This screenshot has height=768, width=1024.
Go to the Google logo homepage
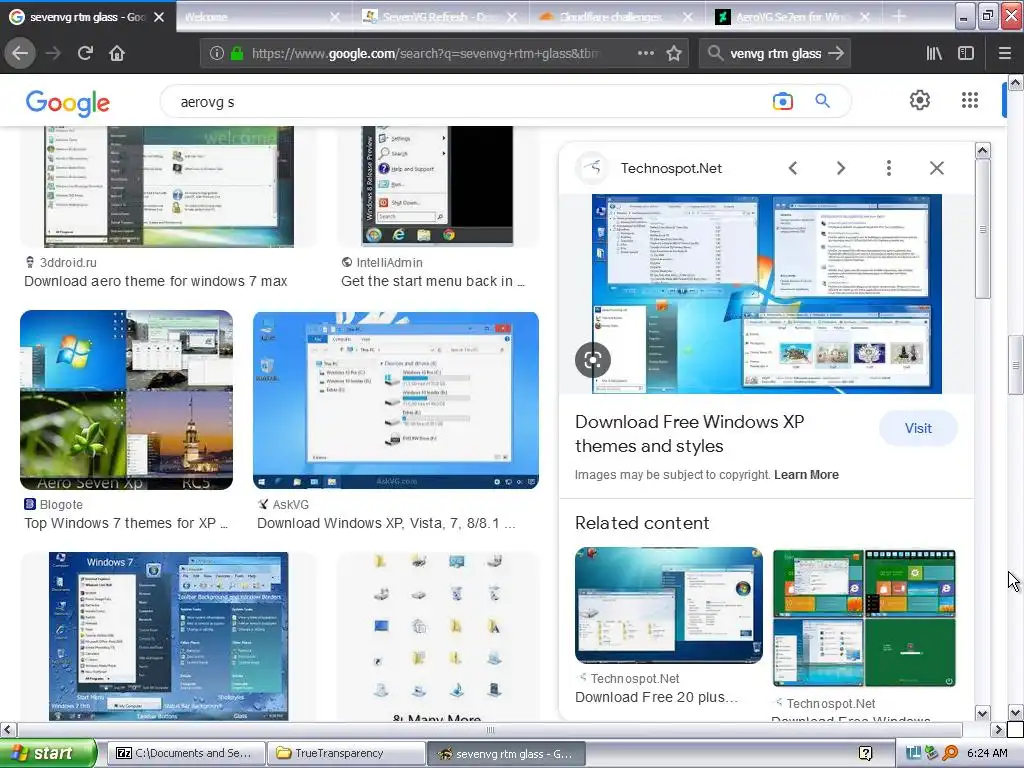[68, 103]
